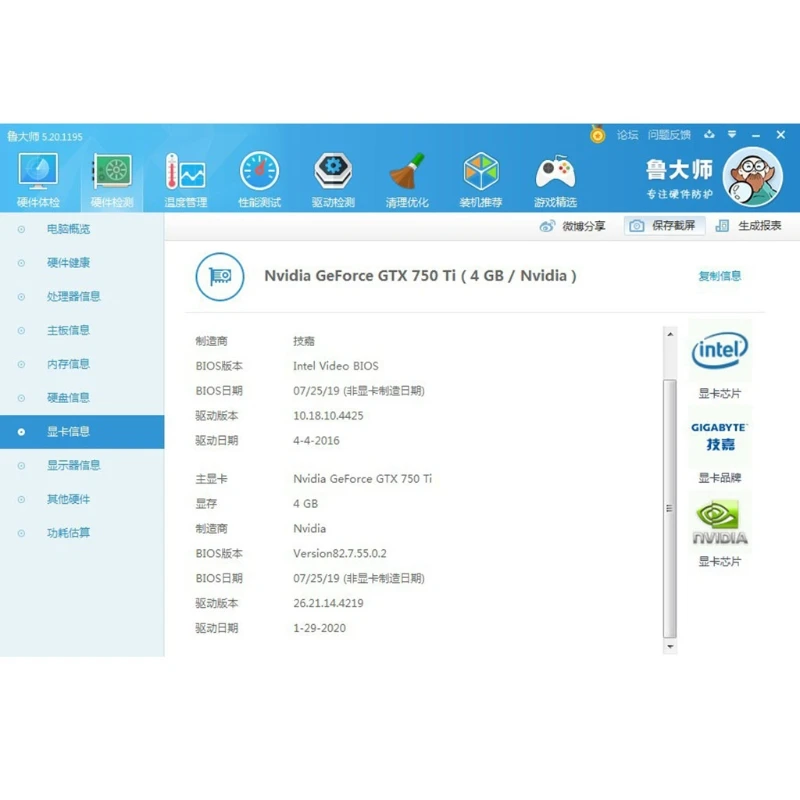Open 问题反馈 feedback link

[669, 135]
